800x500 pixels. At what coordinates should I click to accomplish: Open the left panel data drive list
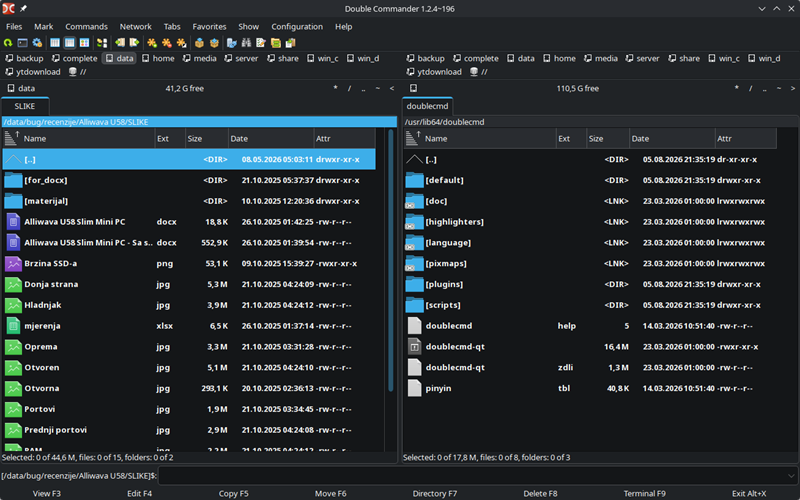coord(21,88)
